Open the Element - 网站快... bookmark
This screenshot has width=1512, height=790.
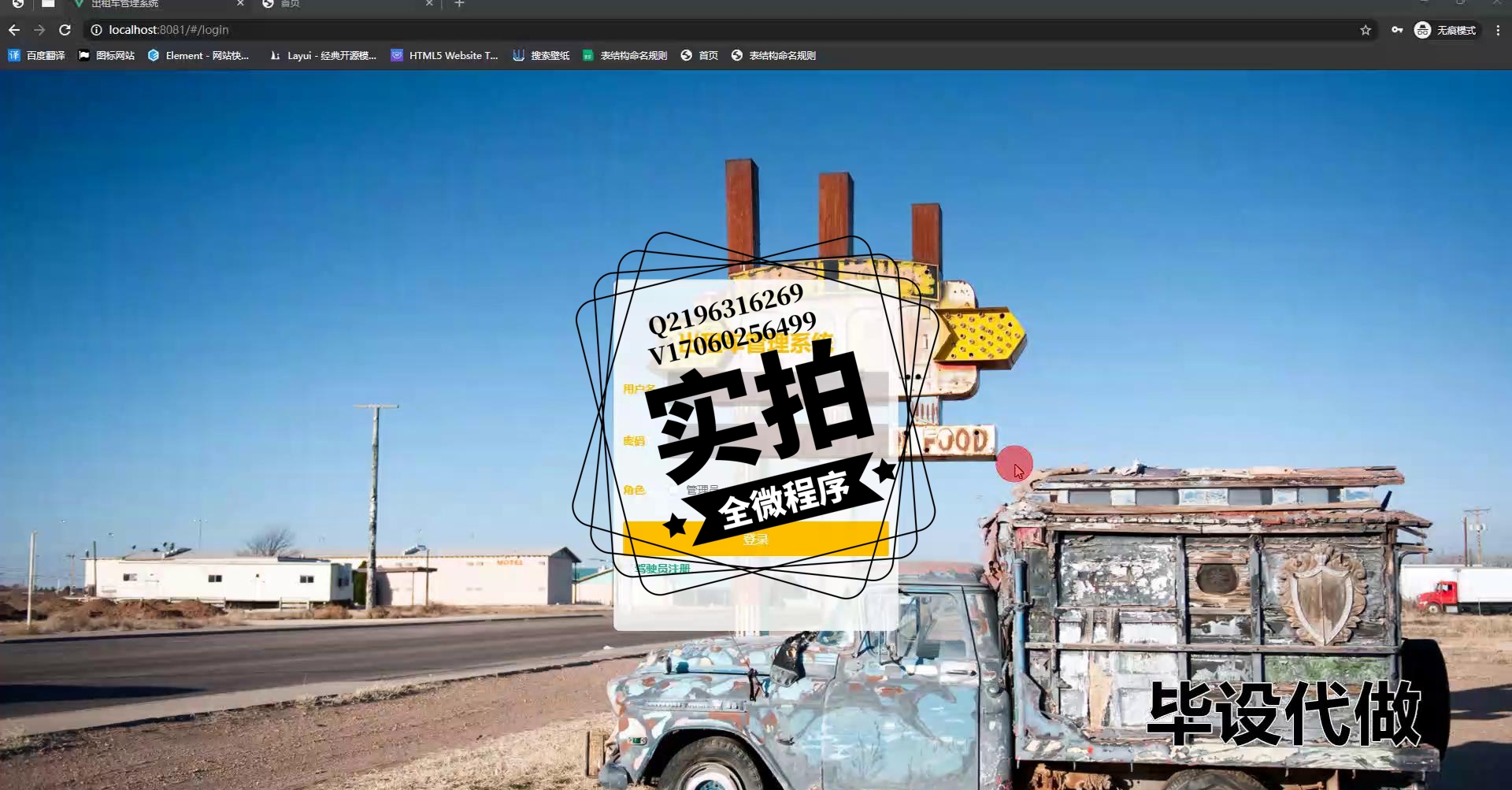[198, 55]
